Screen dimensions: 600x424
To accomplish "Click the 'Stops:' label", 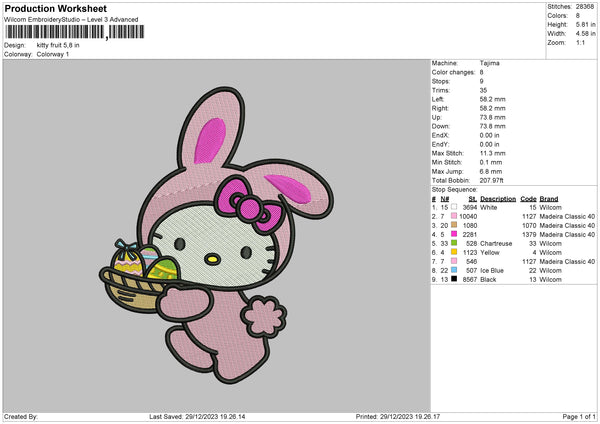I will (x=440, y=82).
